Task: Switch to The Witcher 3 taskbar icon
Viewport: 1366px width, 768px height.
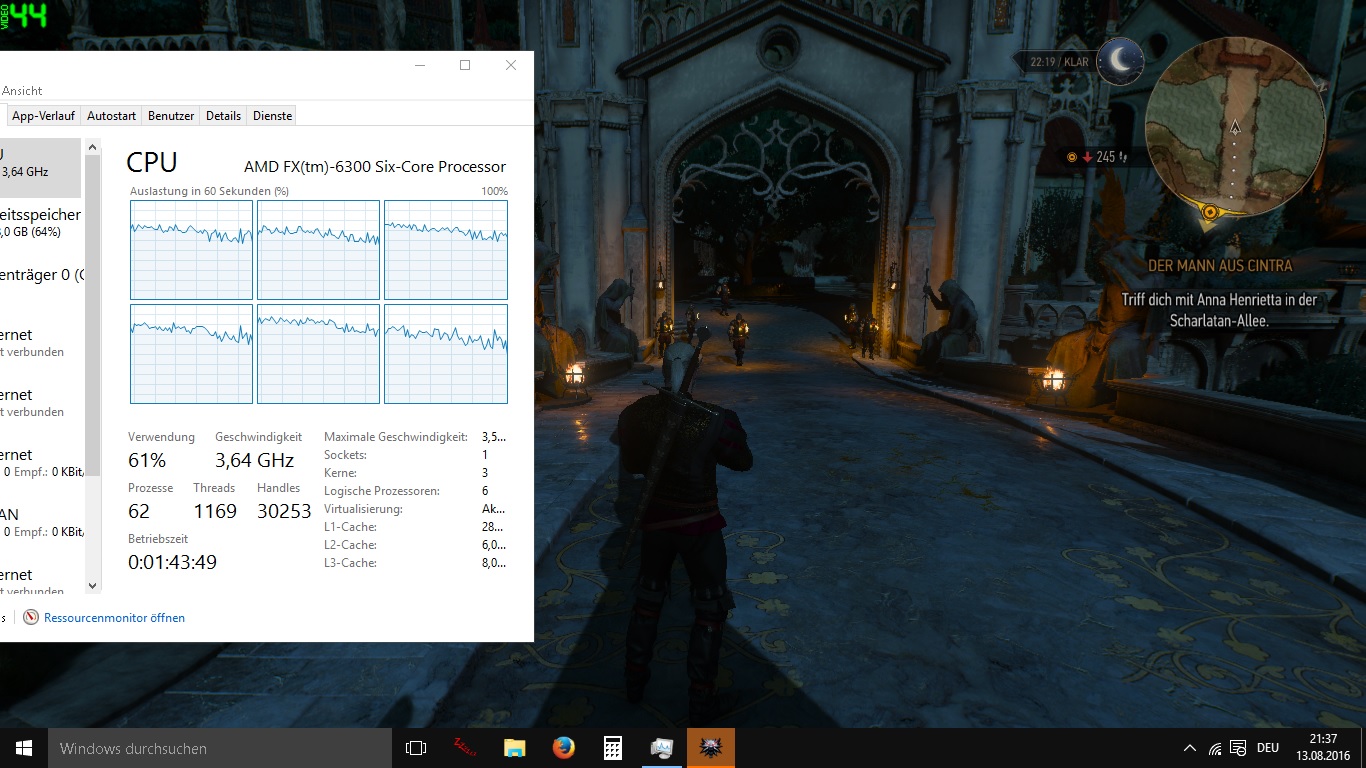Action: [x=710, y=748]
